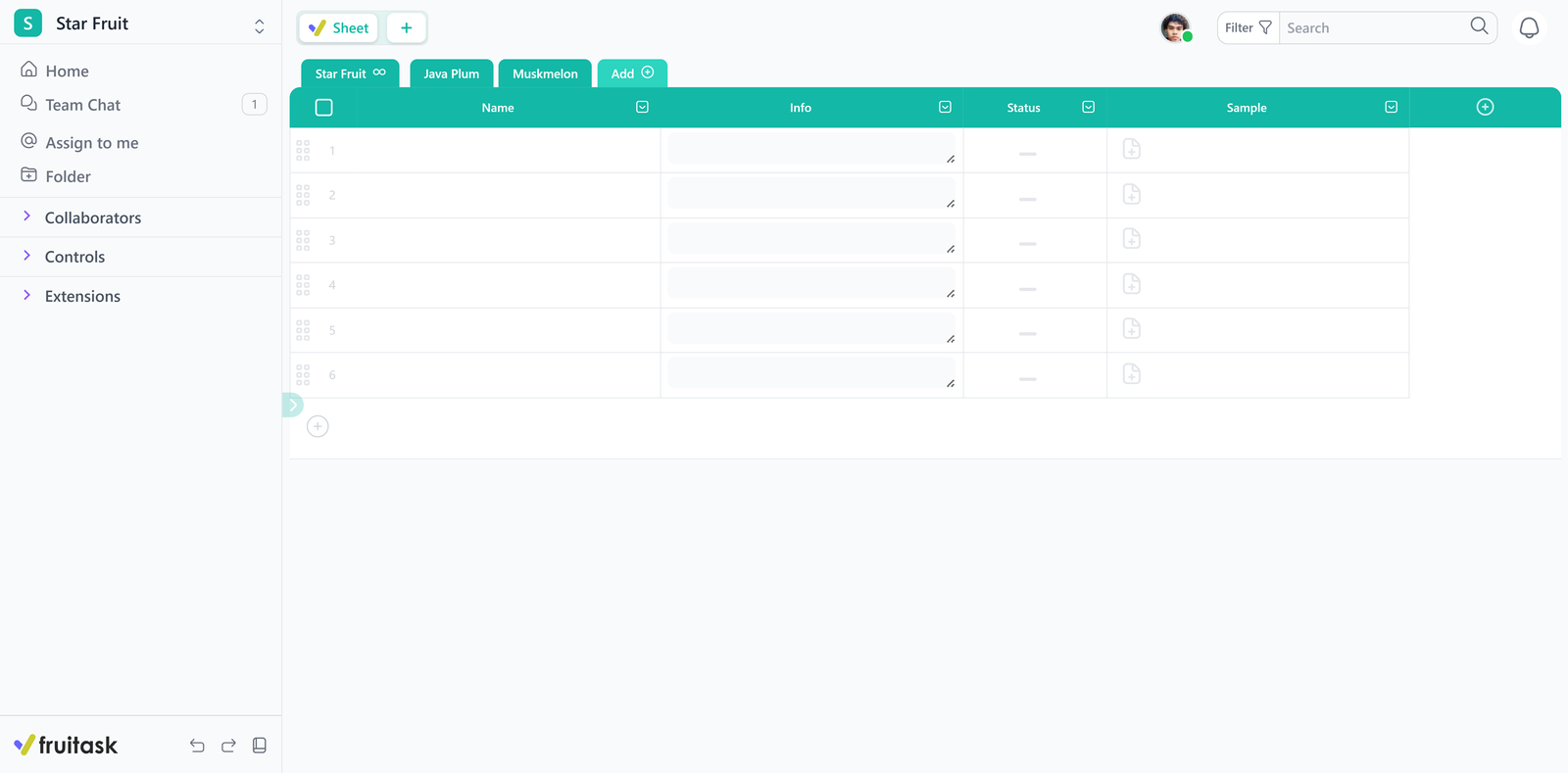Open the guide book icon beside redo
This screenshot has width=1568, height=773.
[260, 746]
